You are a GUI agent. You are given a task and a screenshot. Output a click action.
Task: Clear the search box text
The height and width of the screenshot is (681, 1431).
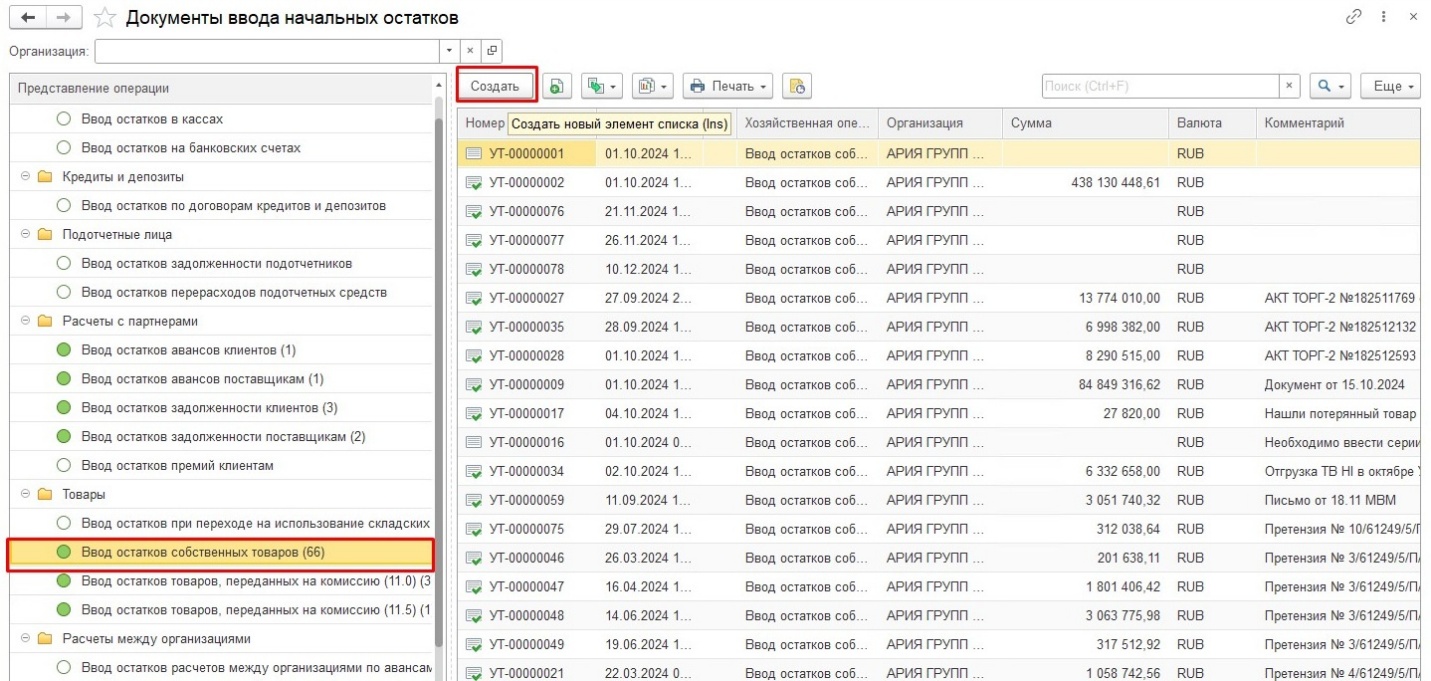(x=1290, y=87)
